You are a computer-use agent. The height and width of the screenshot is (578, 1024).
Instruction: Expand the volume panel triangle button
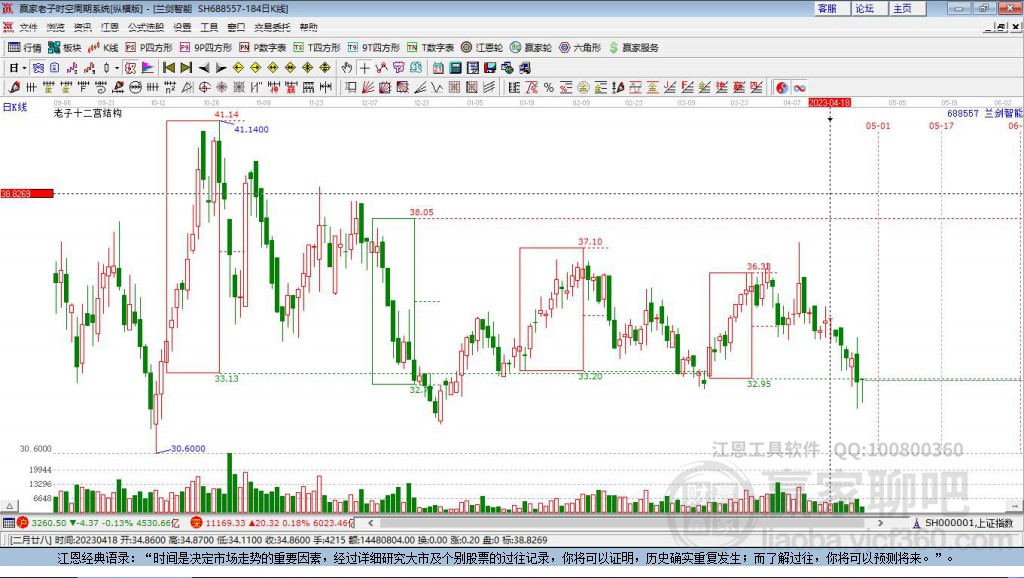[9, 506]
